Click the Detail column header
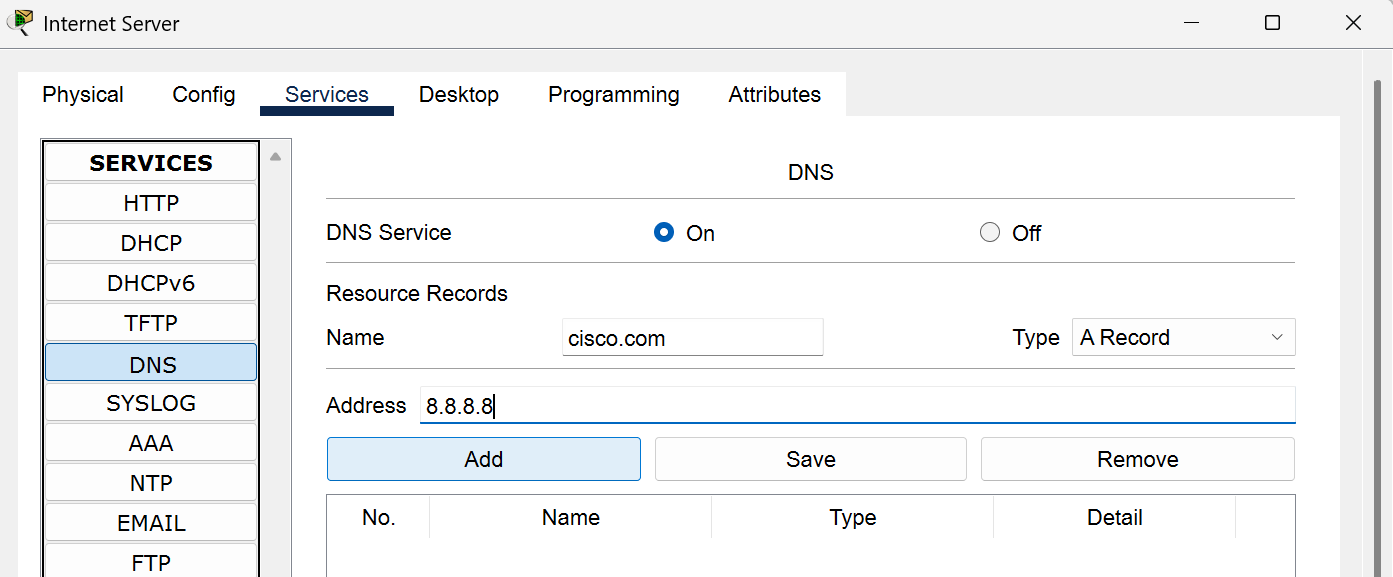The height and width of the screenshot is (577, 1393). 1114,517
